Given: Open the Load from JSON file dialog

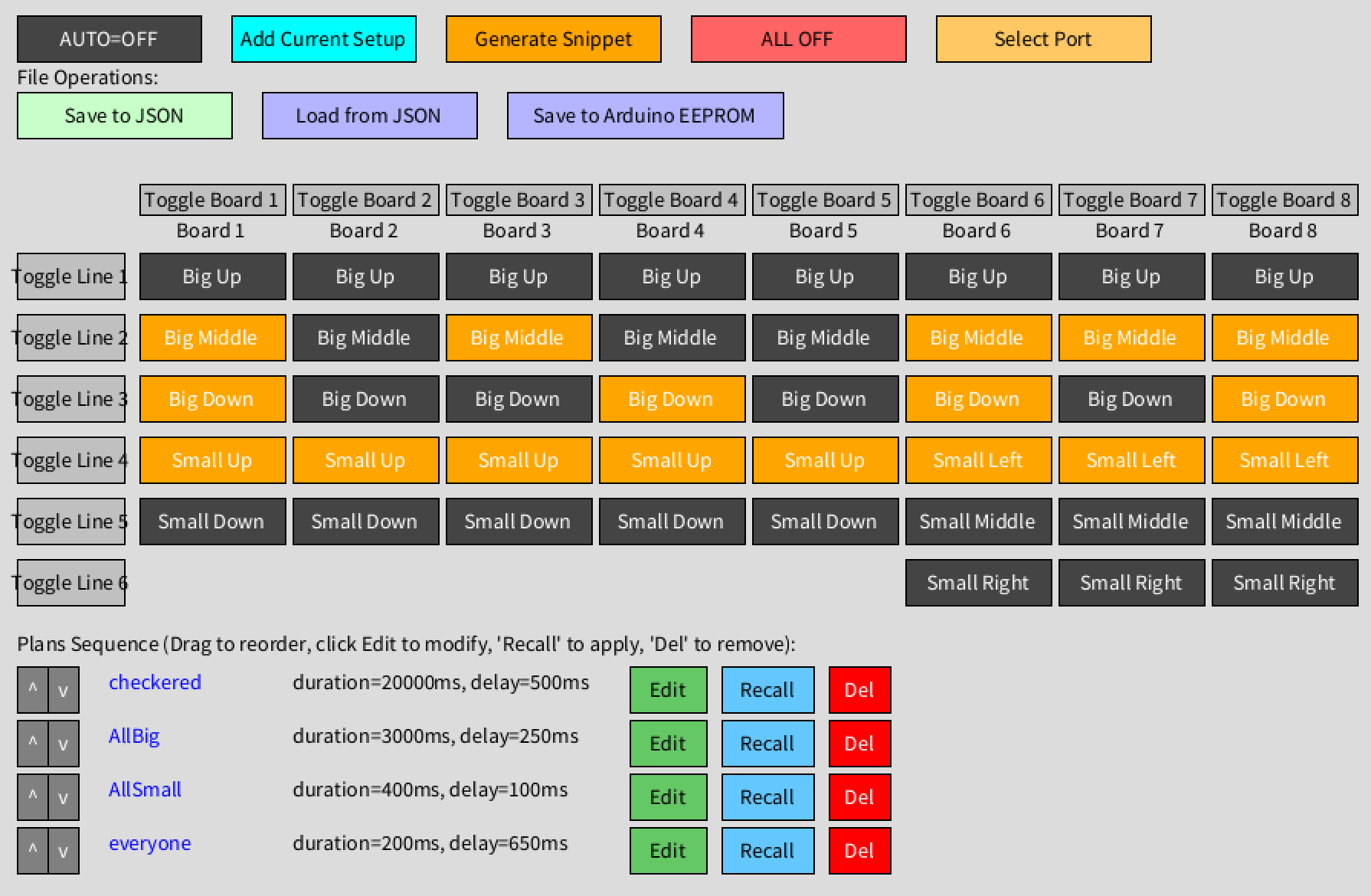Looking at the screenshot, I should [x=369, y=116].
